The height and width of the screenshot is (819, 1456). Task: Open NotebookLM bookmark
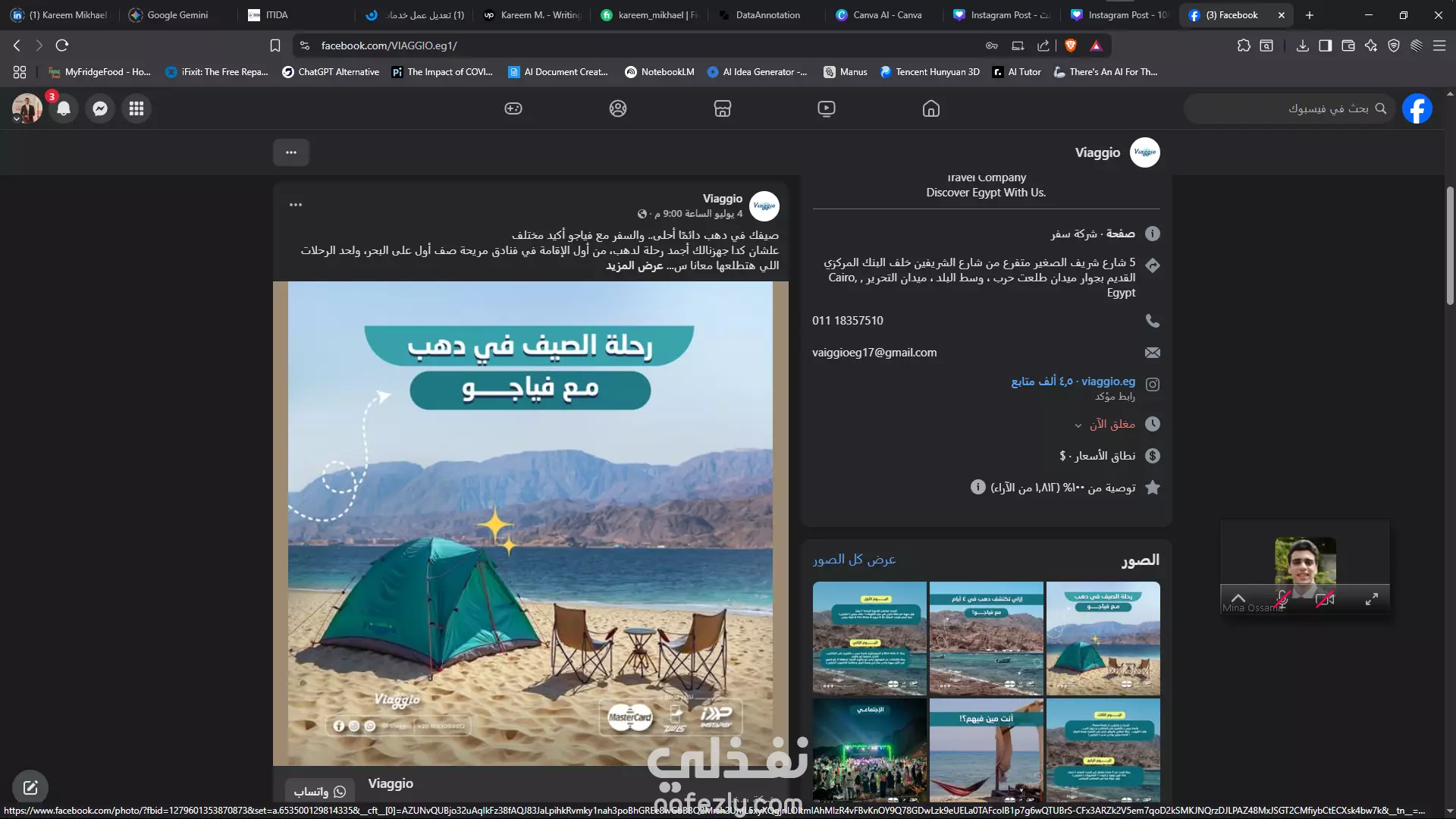[x=660, y=72]
